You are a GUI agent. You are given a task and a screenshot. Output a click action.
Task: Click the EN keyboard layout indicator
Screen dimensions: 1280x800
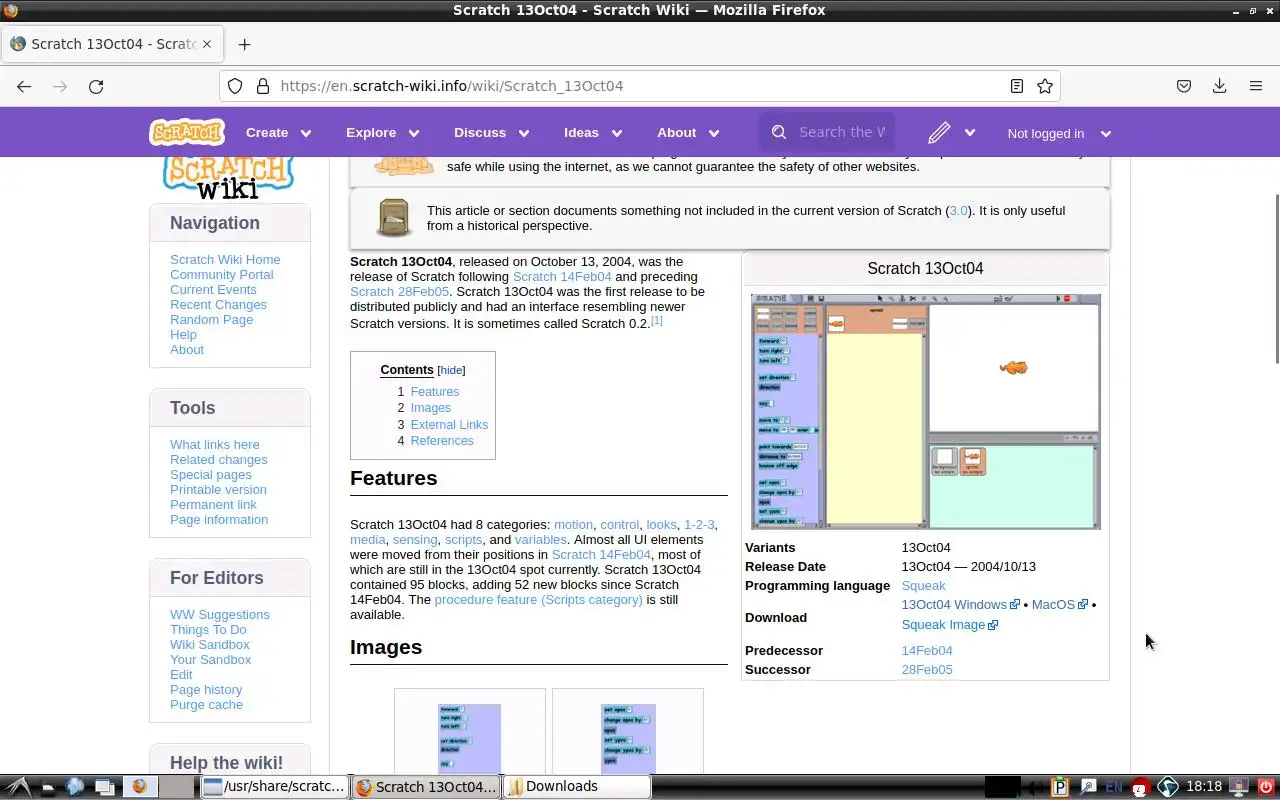pyautogui.click(x=1113, y=787)
